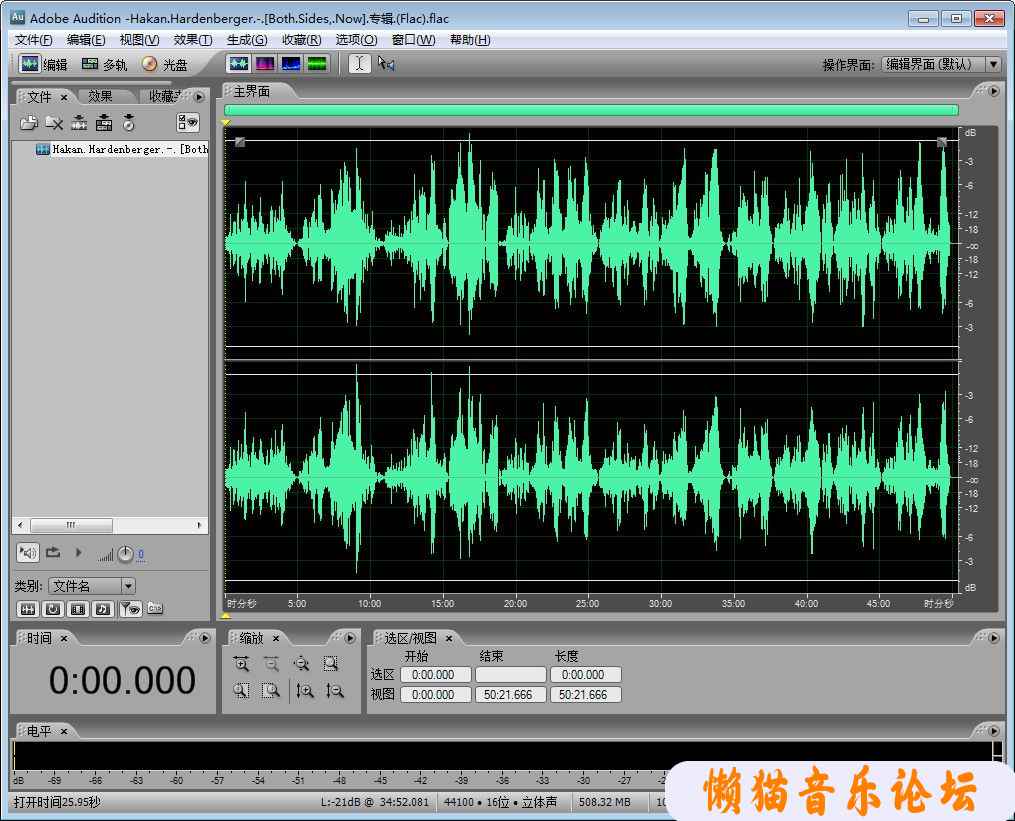This screenshot has width=1015, height=821.
Task: Open the 选项(O) menu
Action: (356, 40)
